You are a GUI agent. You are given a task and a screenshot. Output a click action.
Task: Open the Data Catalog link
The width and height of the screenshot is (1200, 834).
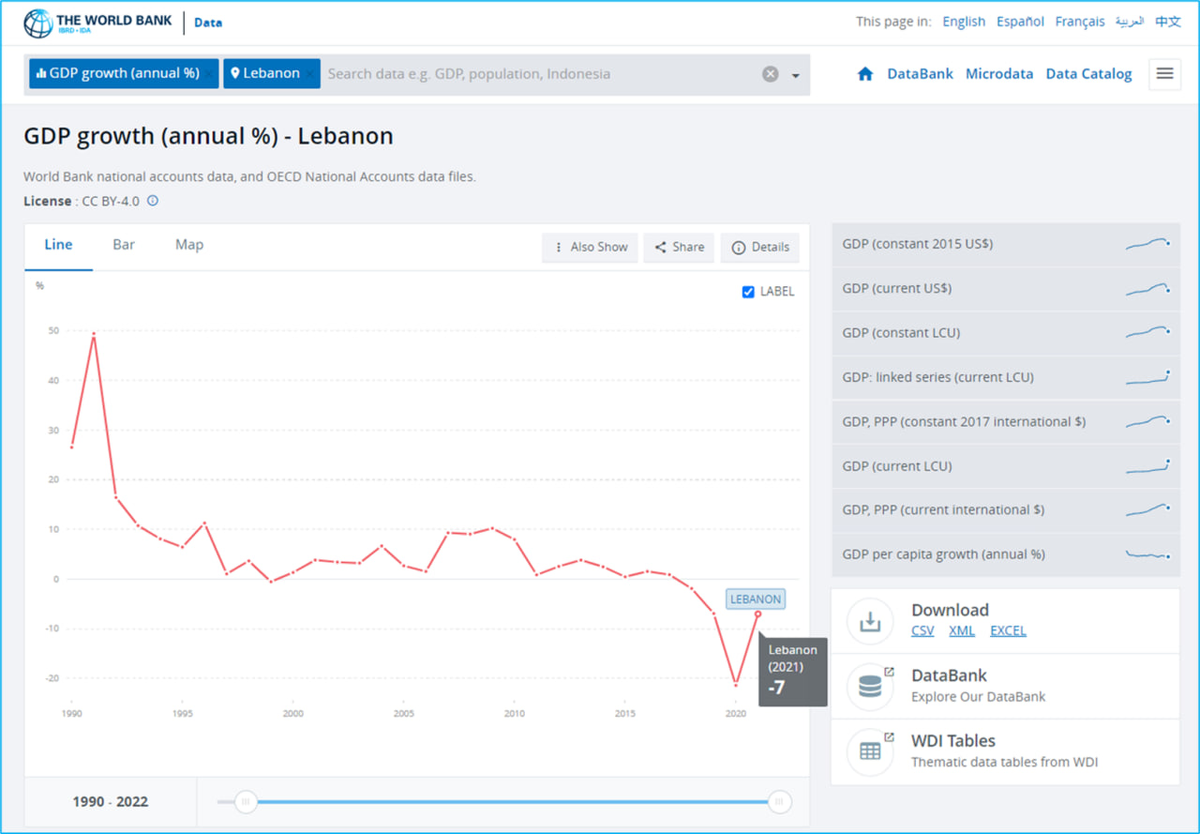pos(1089,74)
